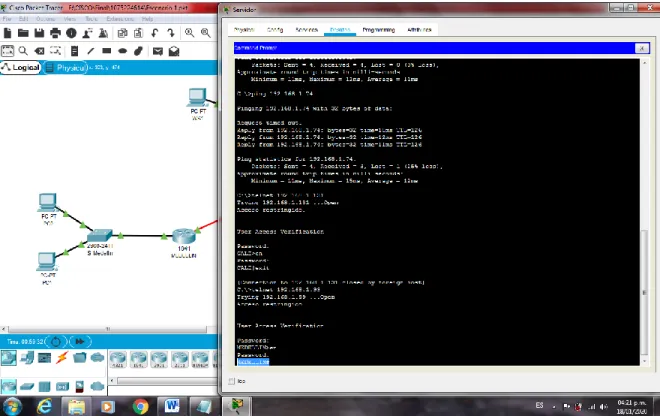Select the Components category icon
Image resolution: width=660 pixels, height=416 pixels.
pos(44,358)
